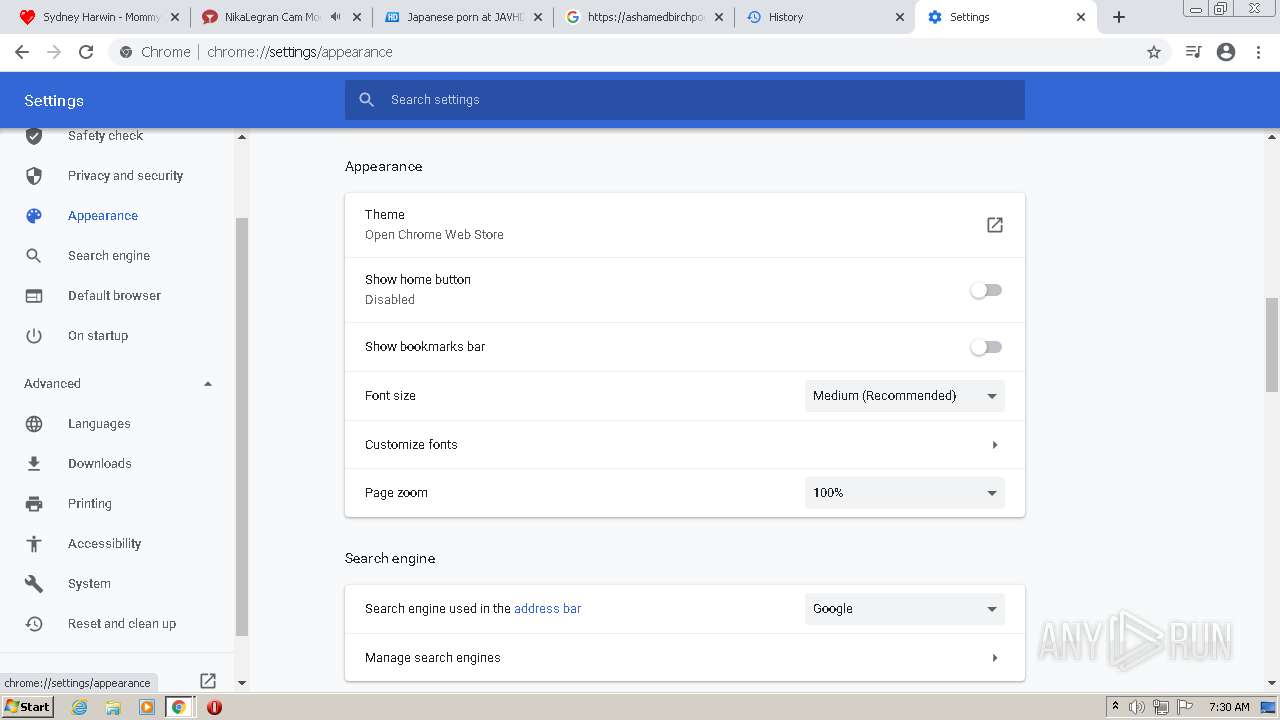Click the Search engine magnifier sidebar icon
The width and height of the screenshot is (1280, 720).
tap(34, 256)
